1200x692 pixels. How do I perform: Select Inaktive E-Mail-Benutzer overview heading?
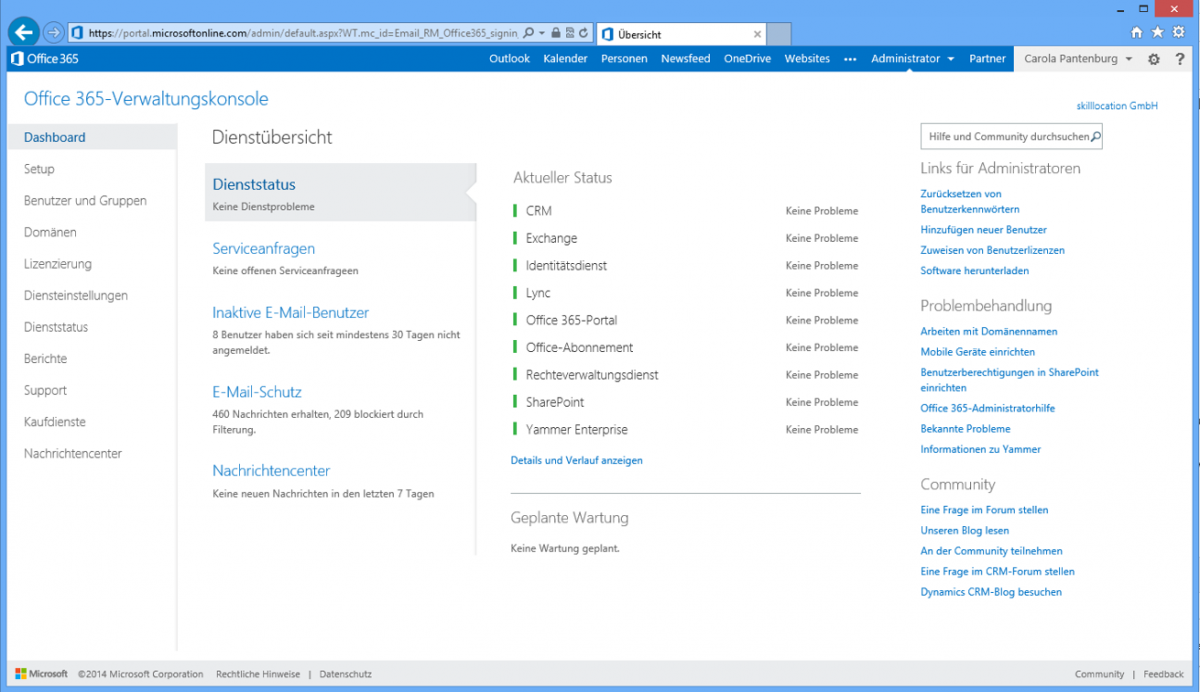point(291,313)
